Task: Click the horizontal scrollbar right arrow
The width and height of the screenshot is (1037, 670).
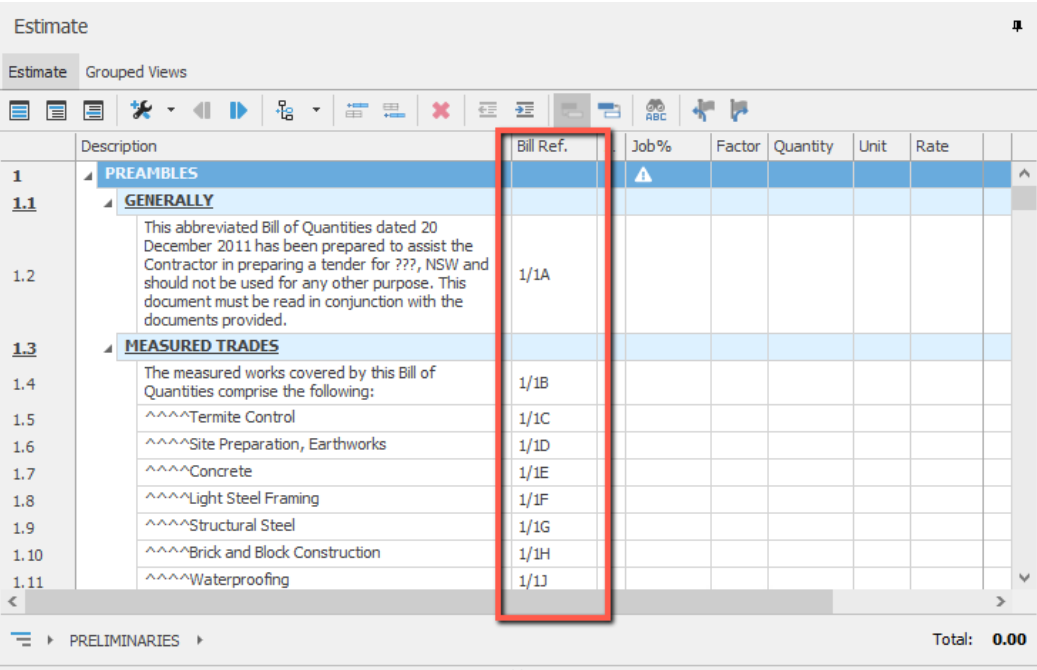Action: [x=999, y=602]
